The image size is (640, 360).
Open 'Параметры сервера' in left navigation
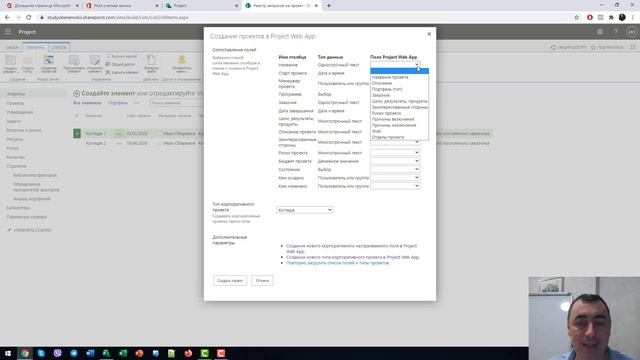pyautogui.click(x=27, y=217)
